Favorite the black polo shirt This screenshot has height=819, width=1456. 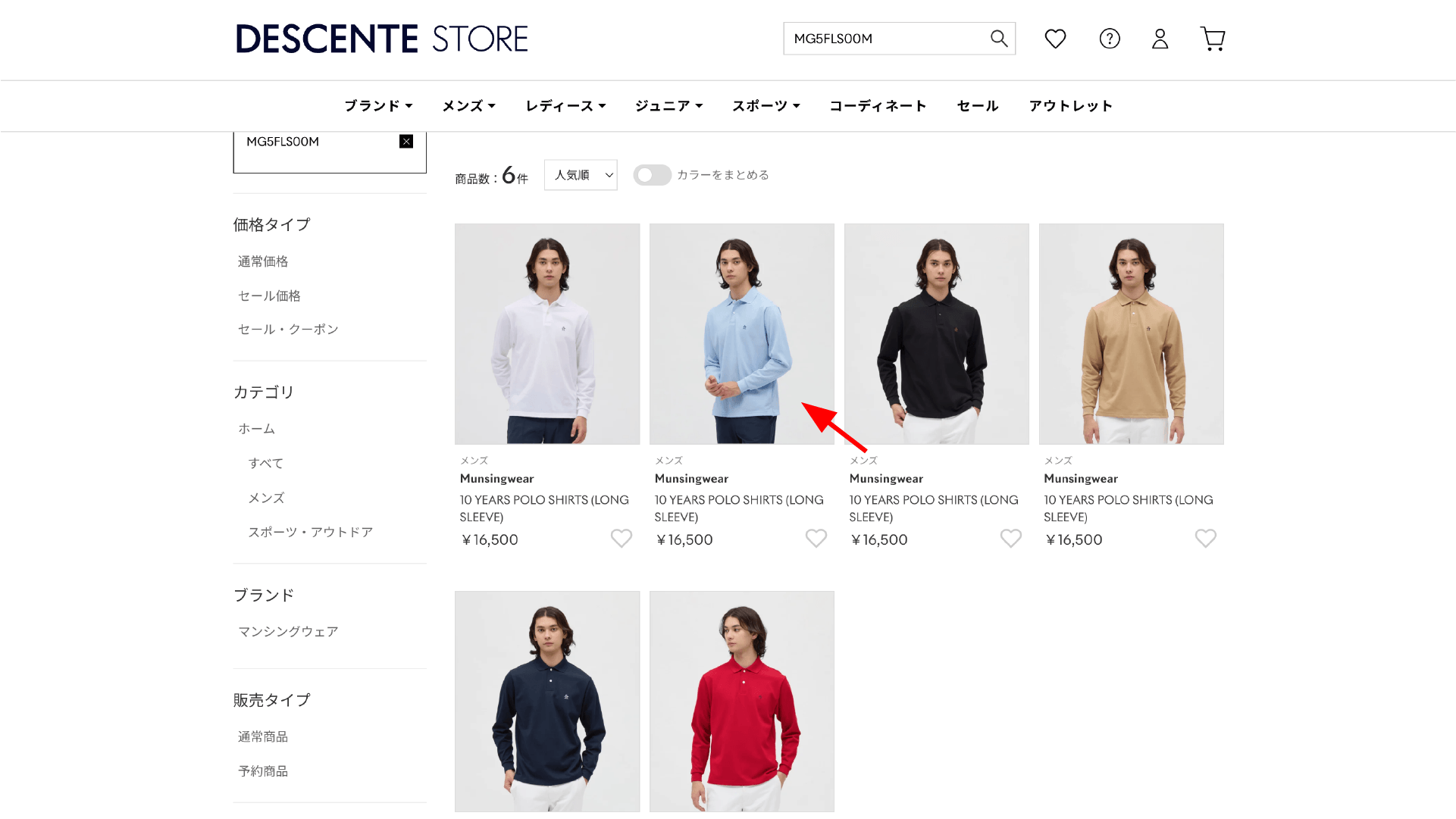pyautogui.click(x=1011, y=538)
